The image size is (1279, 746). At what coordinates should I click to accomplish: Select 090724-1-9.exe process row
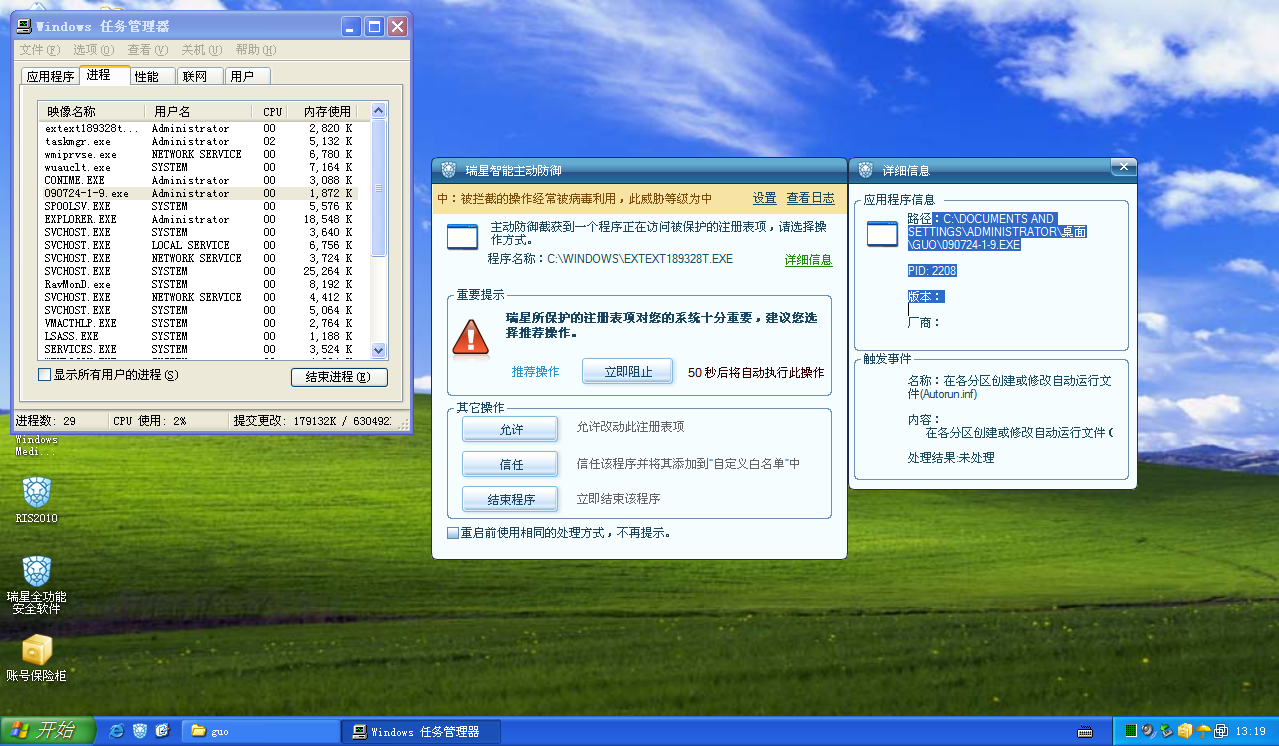click(x=198, y=193)
